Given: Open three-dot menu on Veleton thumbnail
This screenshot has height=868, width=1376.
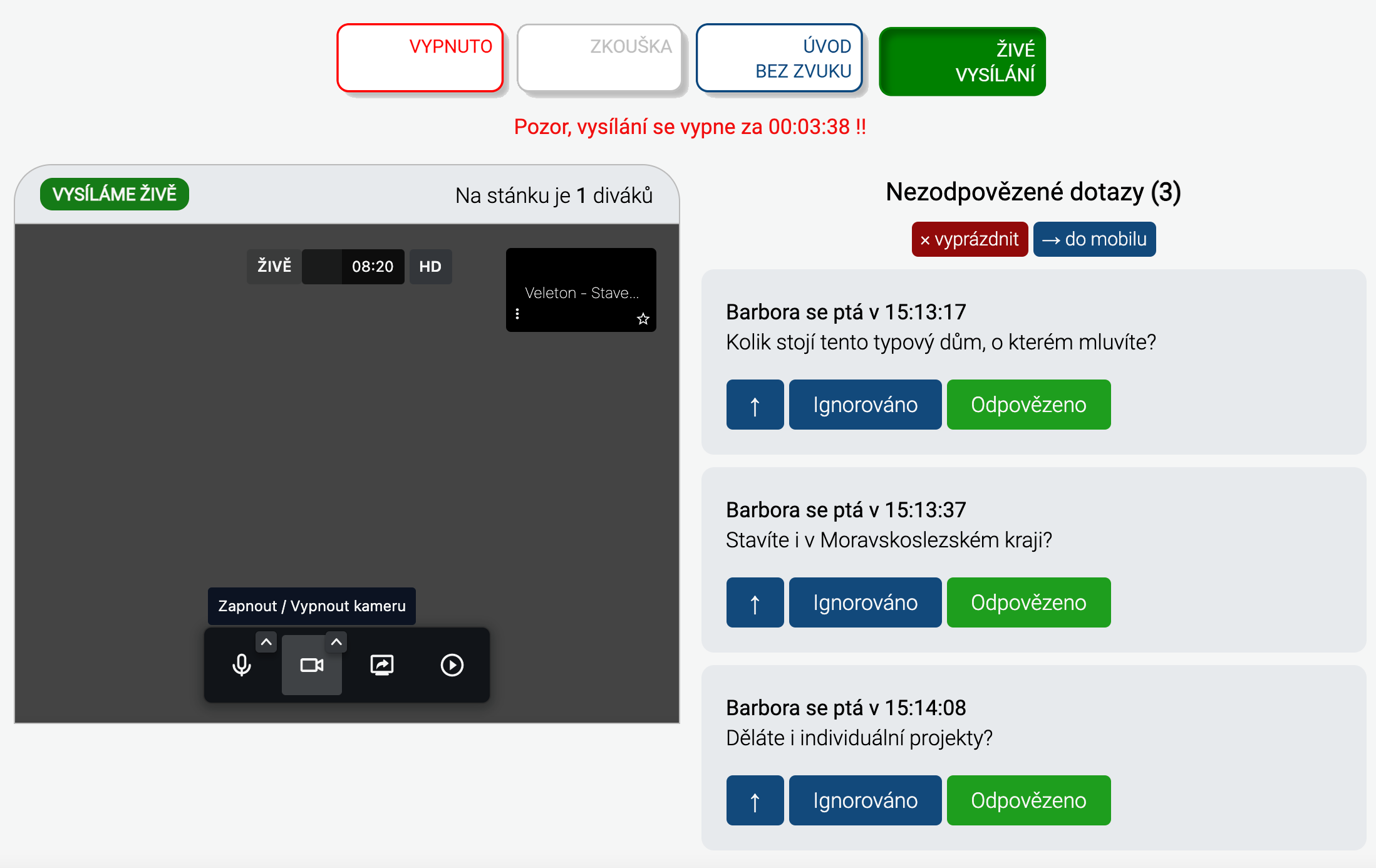Looking at the screenshot, I should 517,313.
